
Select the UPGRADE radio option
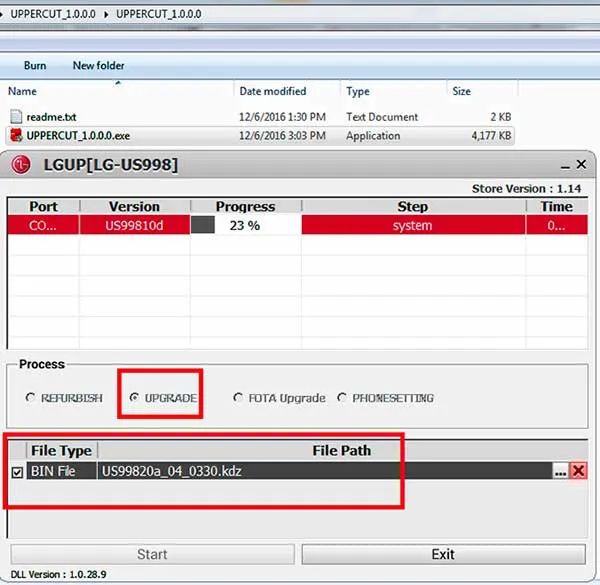(x=135, y=398)
